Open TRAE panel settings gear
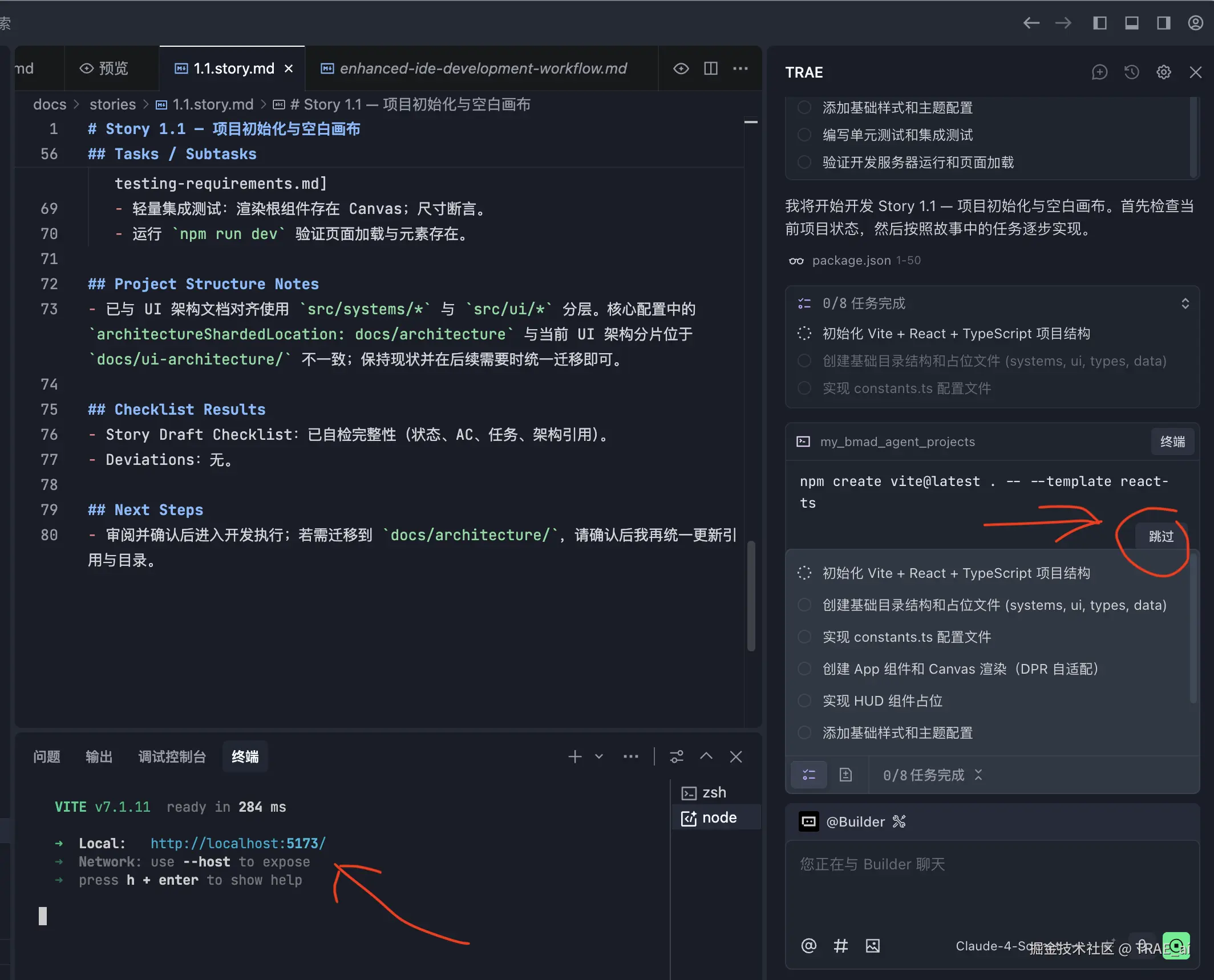Screen dimensions: 1214x980 pos(1163,72)
